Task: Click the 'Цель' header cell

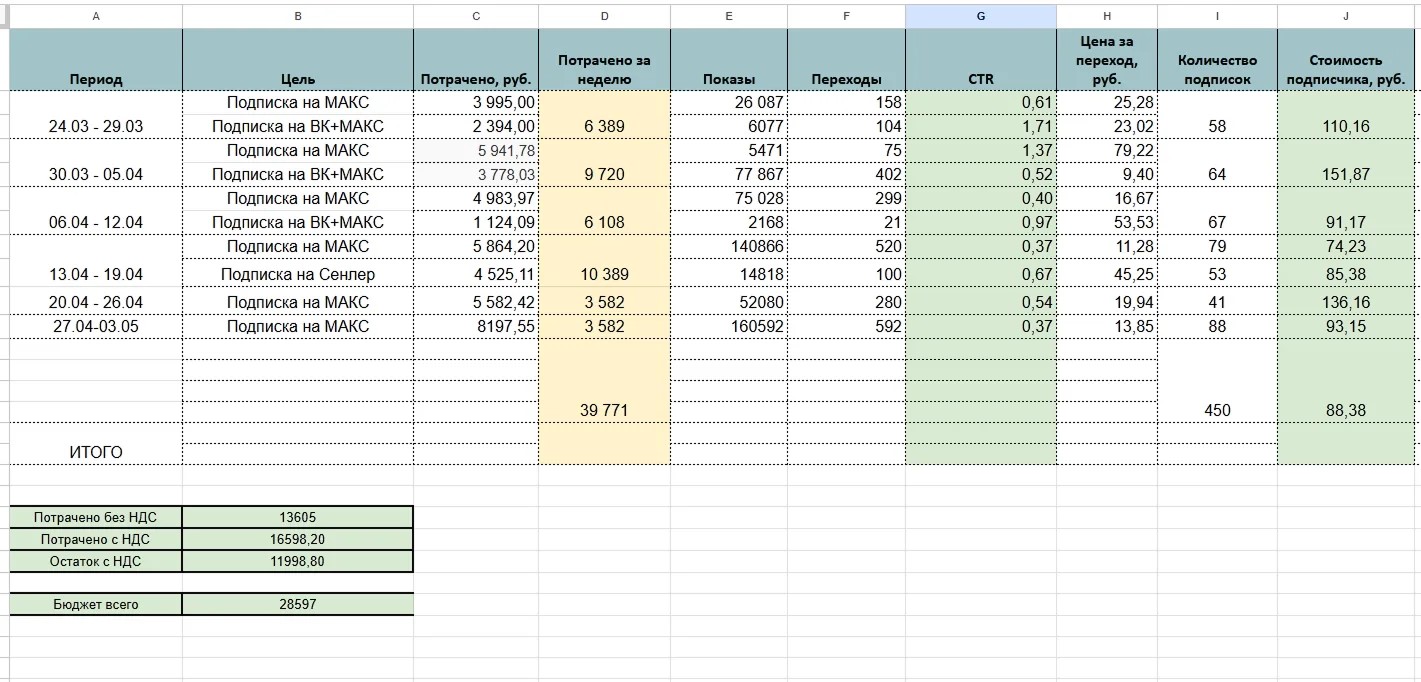Action: coord(298,60)
